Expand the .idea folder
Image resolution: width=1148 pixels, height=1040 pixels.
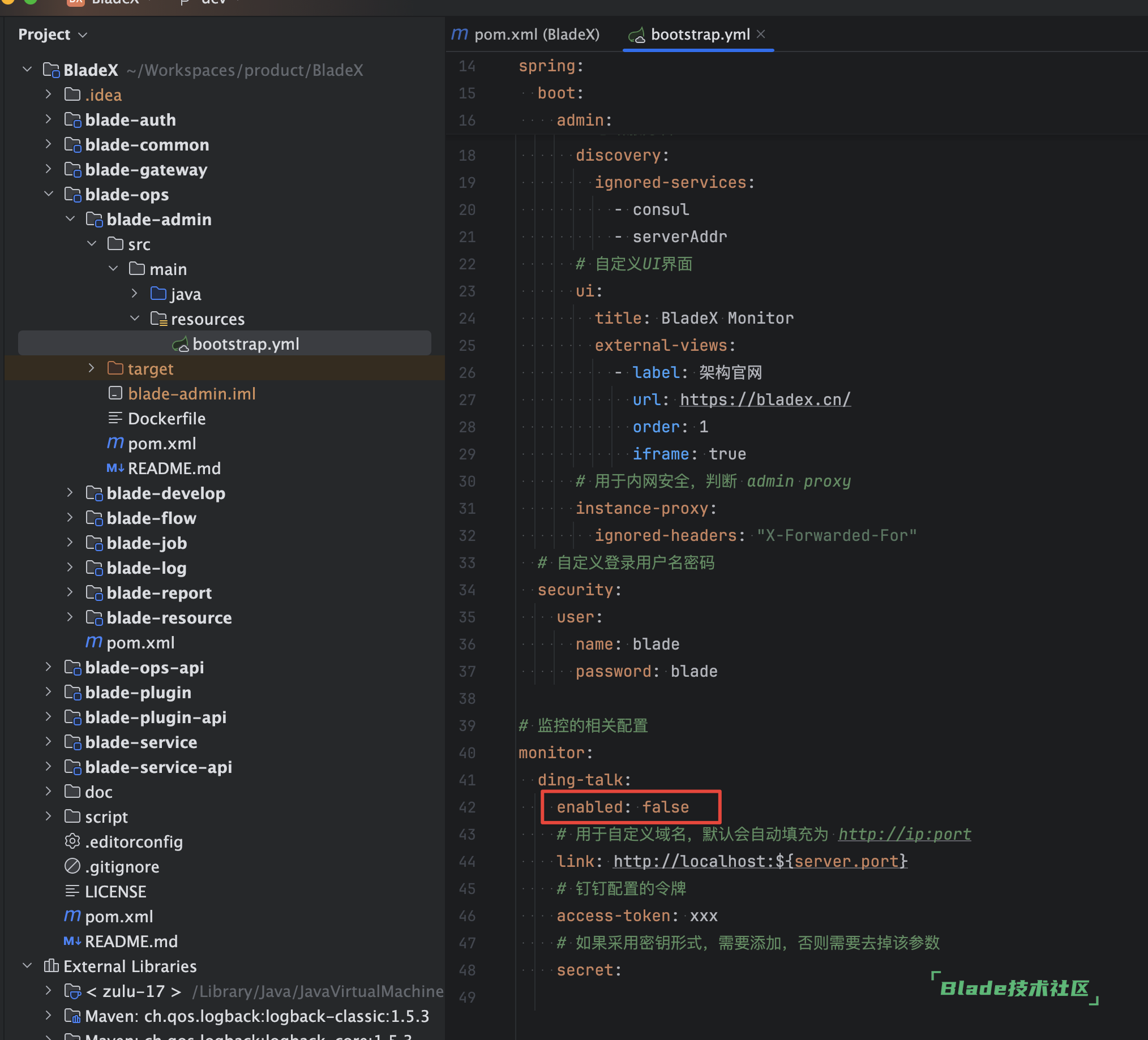point(49,94)
